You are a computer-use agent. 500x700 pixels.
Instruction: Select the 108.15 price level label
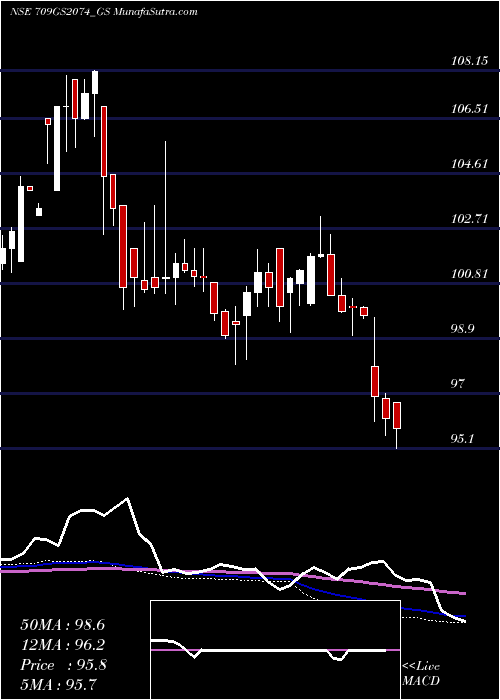pyautogui.click(x=470, y=61)
